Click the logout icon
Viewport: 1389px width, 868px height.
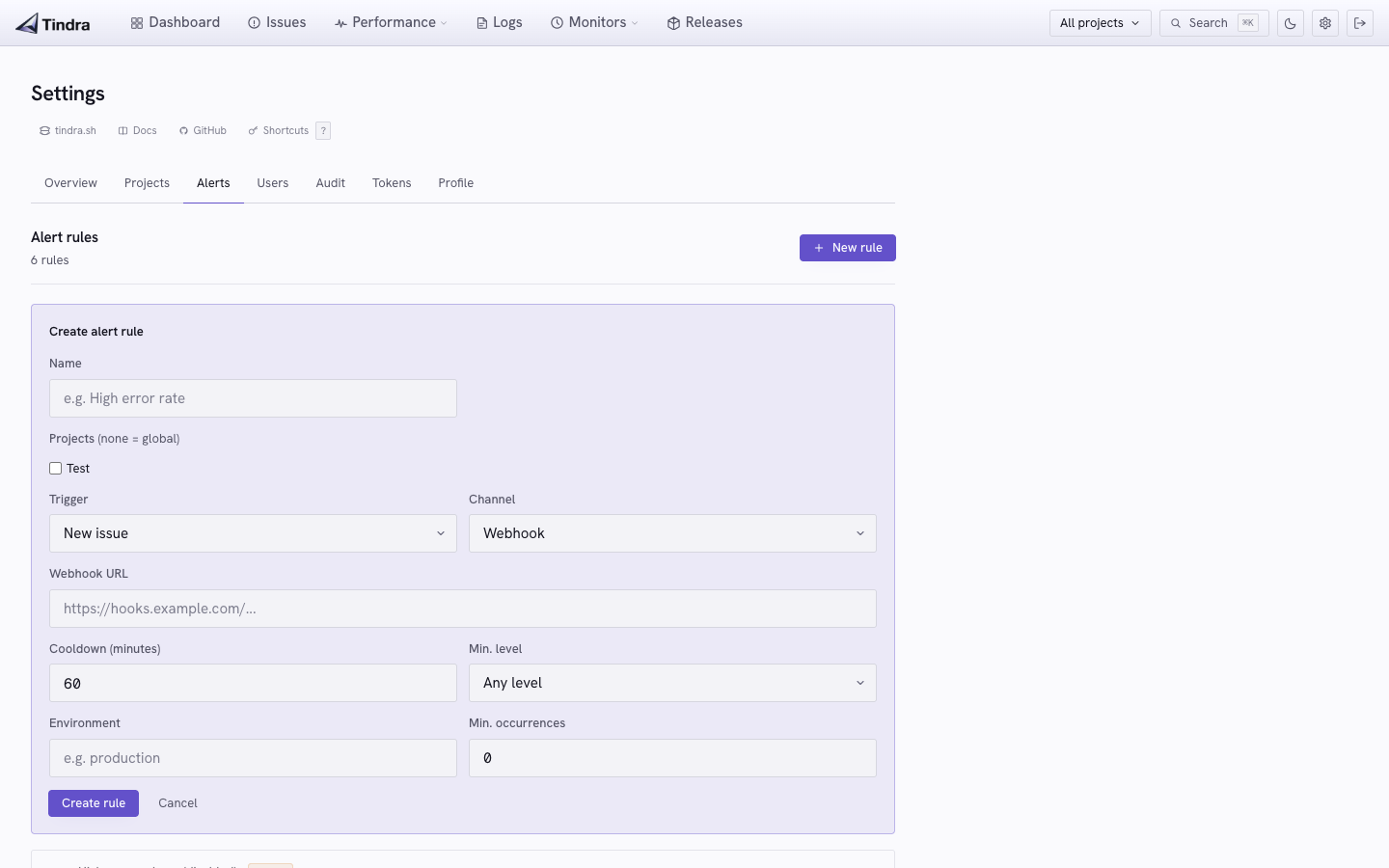pyautogui.click(x=1360, y=23)
